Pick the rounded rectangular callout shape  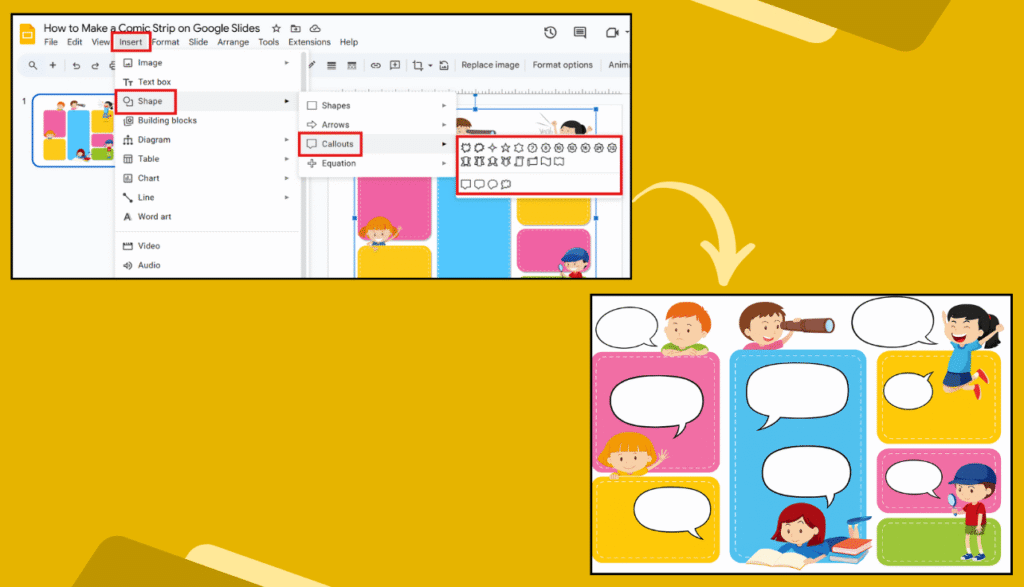tap(479, 184)
